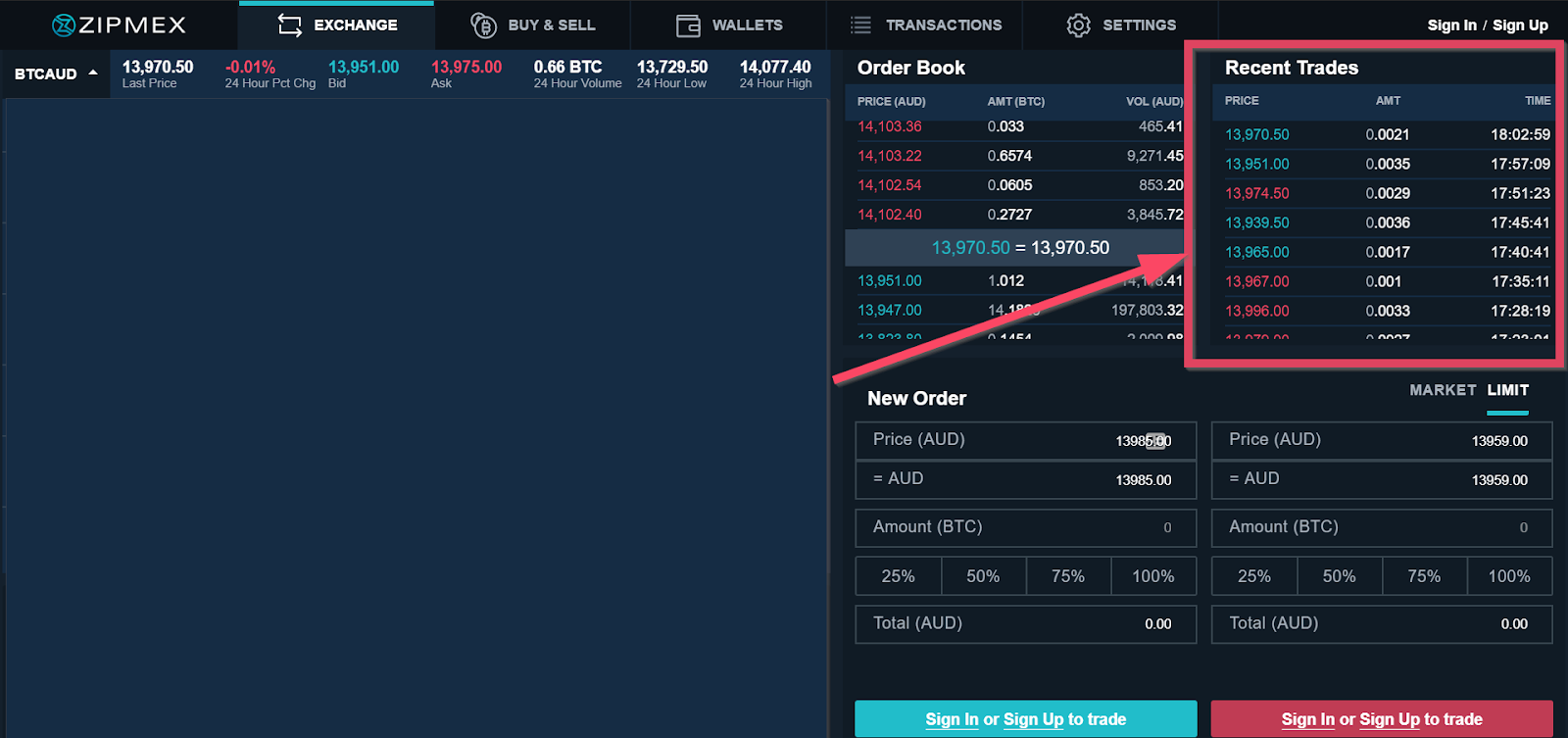1568x738 pixels.
Task: Click the sell-side Amount (BTC) field
Action: pyautogui.click(x=1382, y=527)
